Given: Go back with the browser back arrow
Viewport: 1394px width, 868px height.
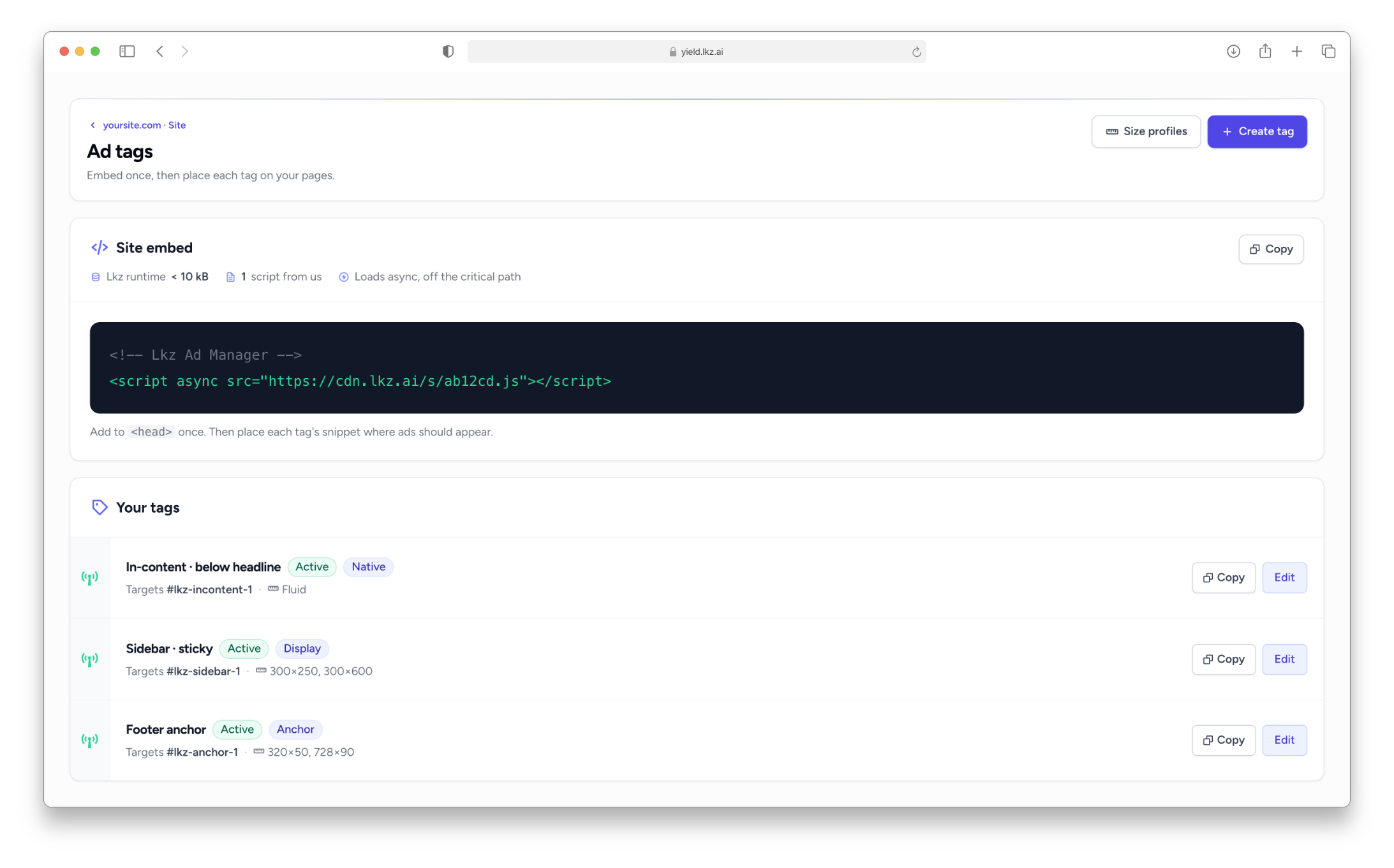Looking at the screenshot, I should coord(160,52).
